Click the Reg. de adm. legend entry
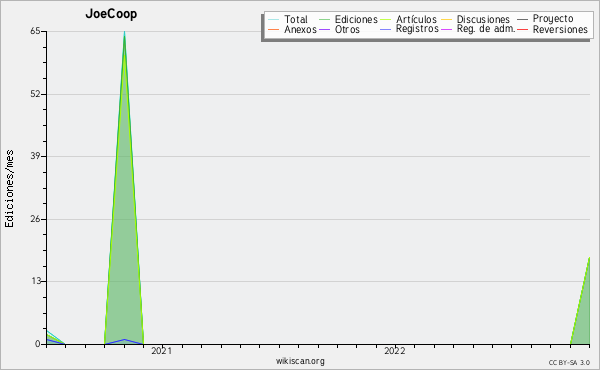600x370 pixels. coord(478,29)
